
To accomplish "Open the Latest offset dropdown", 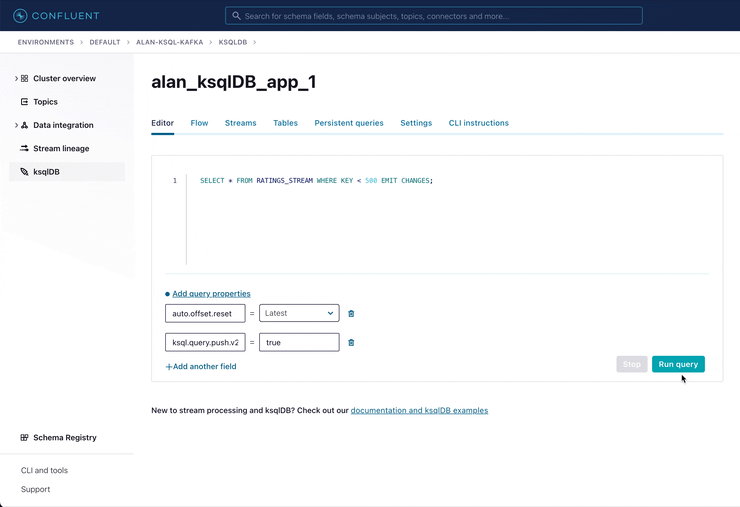I will (299, 313).
